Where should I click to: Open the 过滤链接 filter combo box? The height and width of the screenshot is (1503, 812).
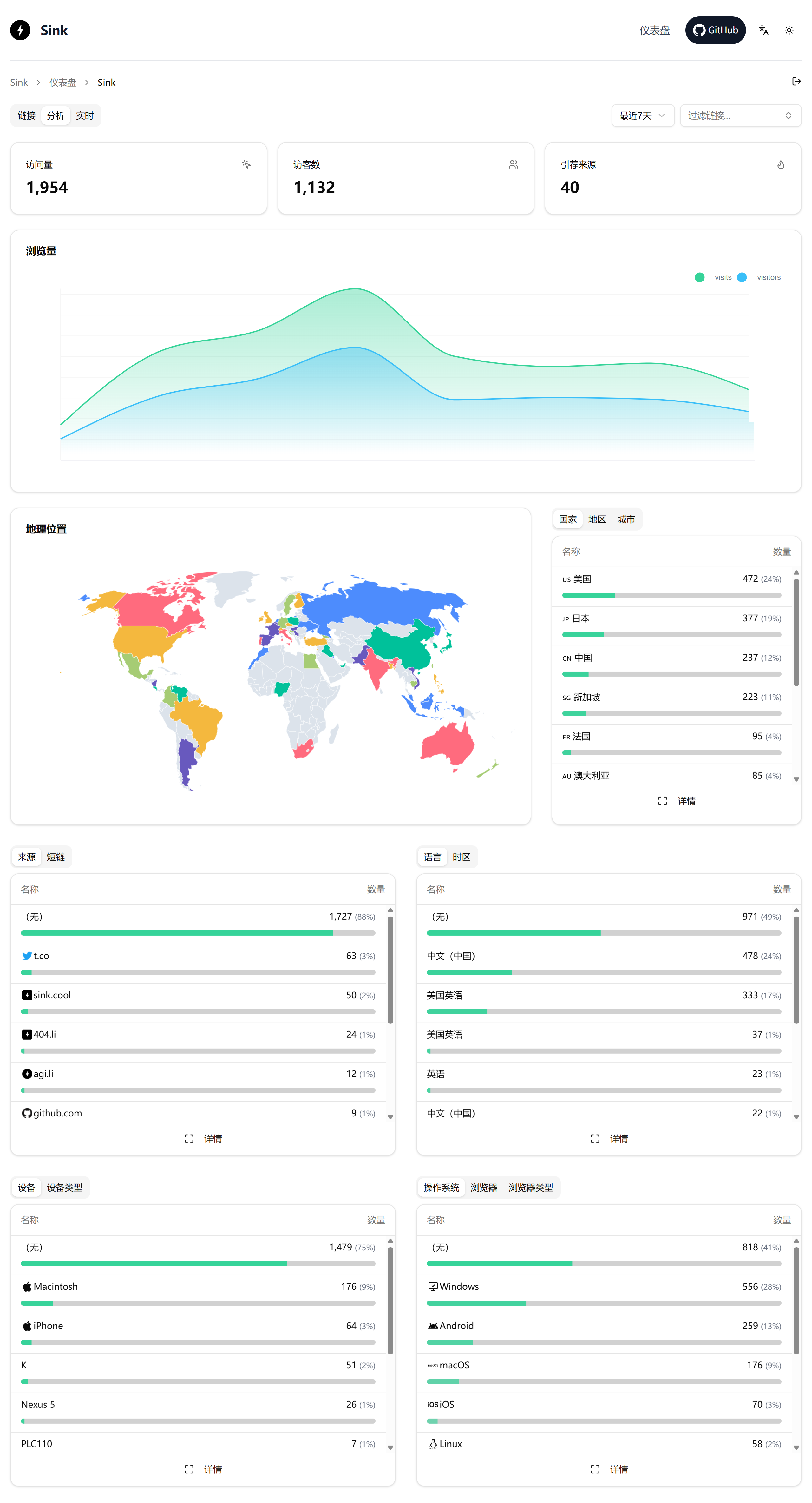pos(740,116)
